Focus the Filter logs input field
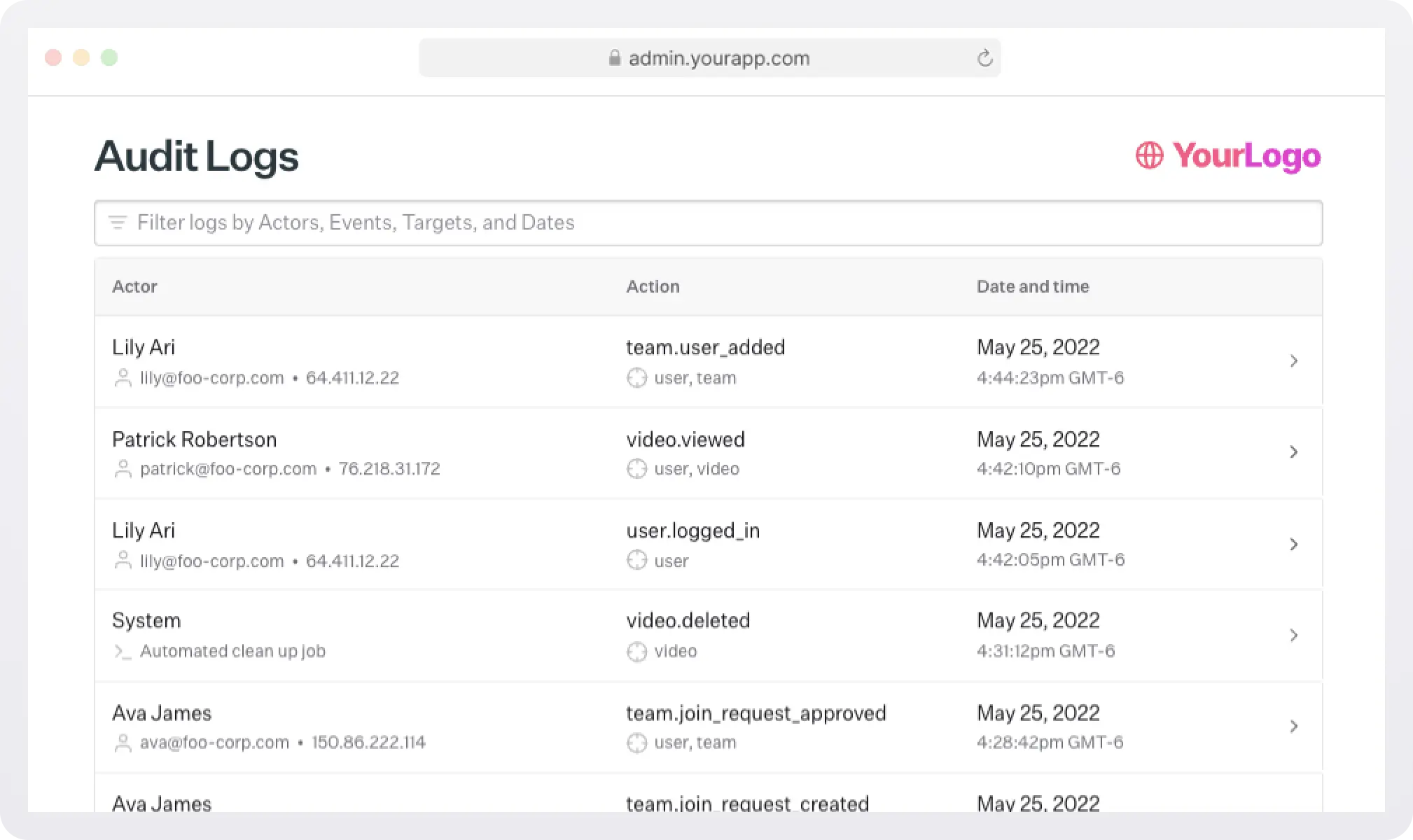The image size is (1413, 840). (707, 223)
